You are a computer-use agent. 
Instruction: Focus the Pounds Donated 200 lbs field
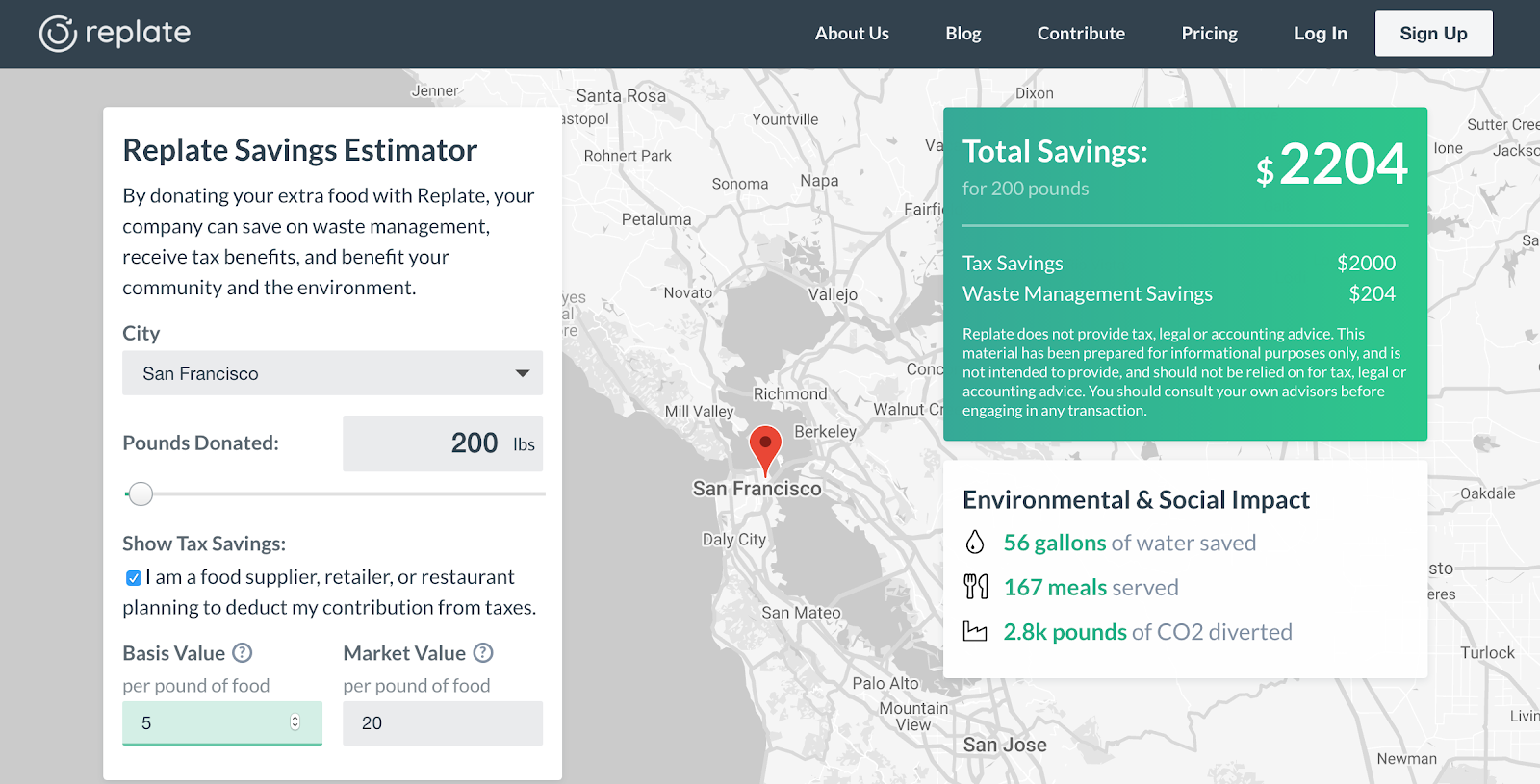click(443, 443)
